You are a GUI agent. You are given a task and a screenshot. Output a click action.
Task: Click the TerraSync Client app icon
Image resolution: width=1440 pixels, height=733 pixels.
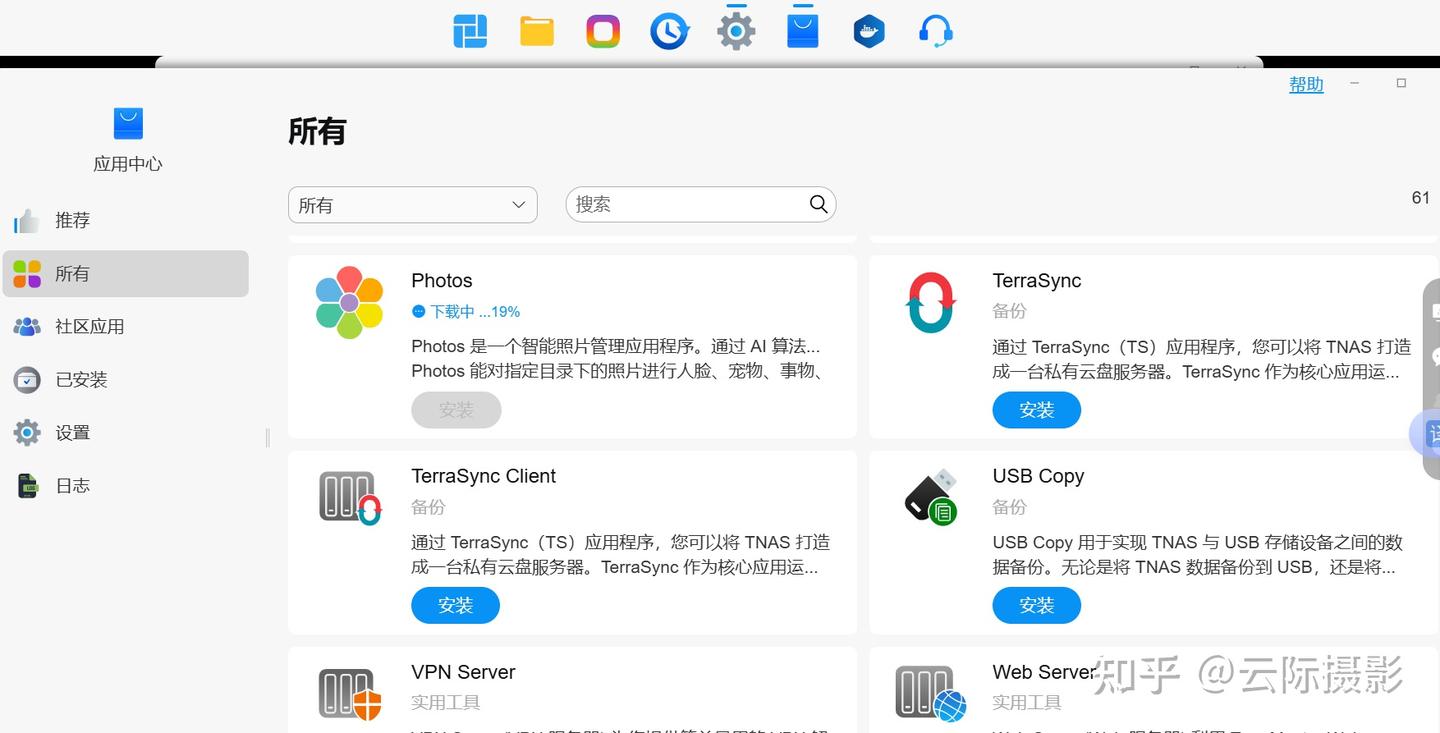pos(350,498)
